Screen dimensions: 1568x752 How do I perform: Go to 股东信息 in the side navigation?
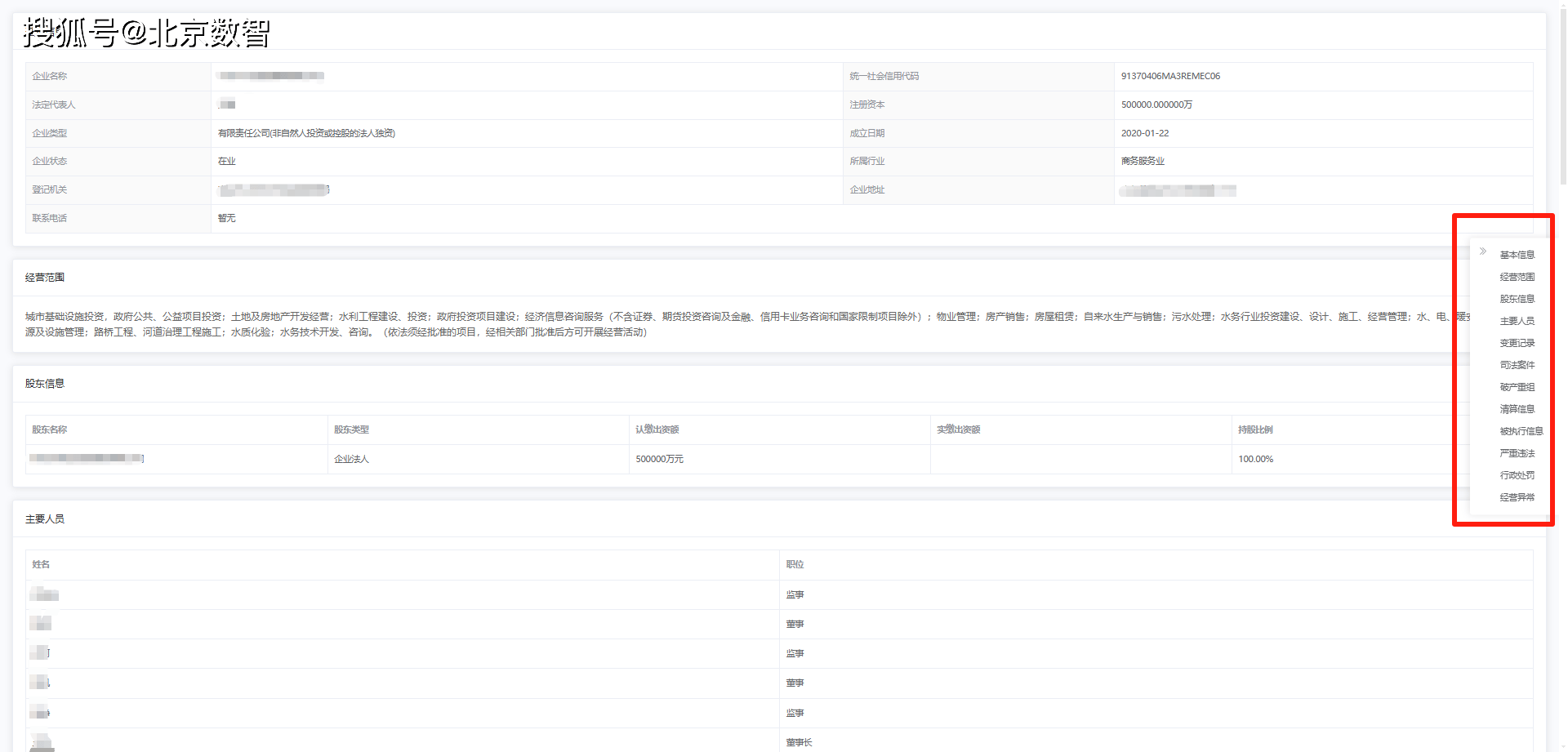click(1517, 299)
